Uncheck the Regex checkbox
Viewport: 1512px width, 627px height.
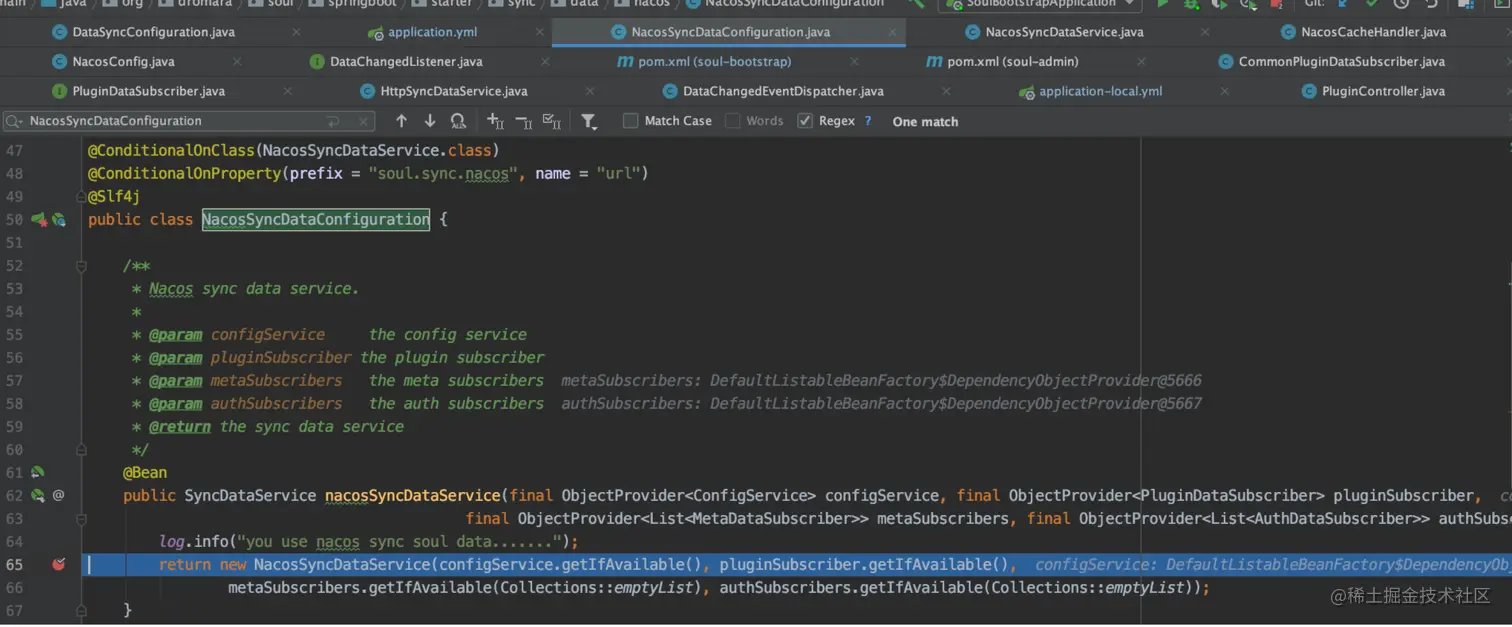coord(805,121)
